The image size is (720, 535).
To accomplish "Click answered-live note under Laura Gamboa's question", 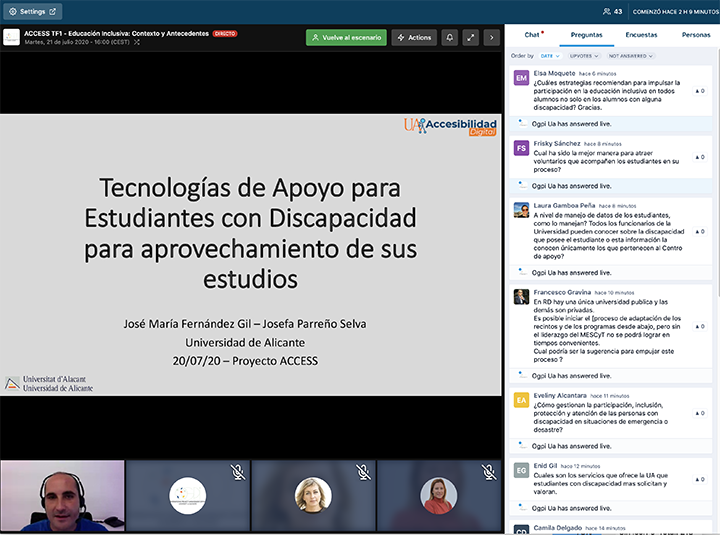I will coord(611,273).
